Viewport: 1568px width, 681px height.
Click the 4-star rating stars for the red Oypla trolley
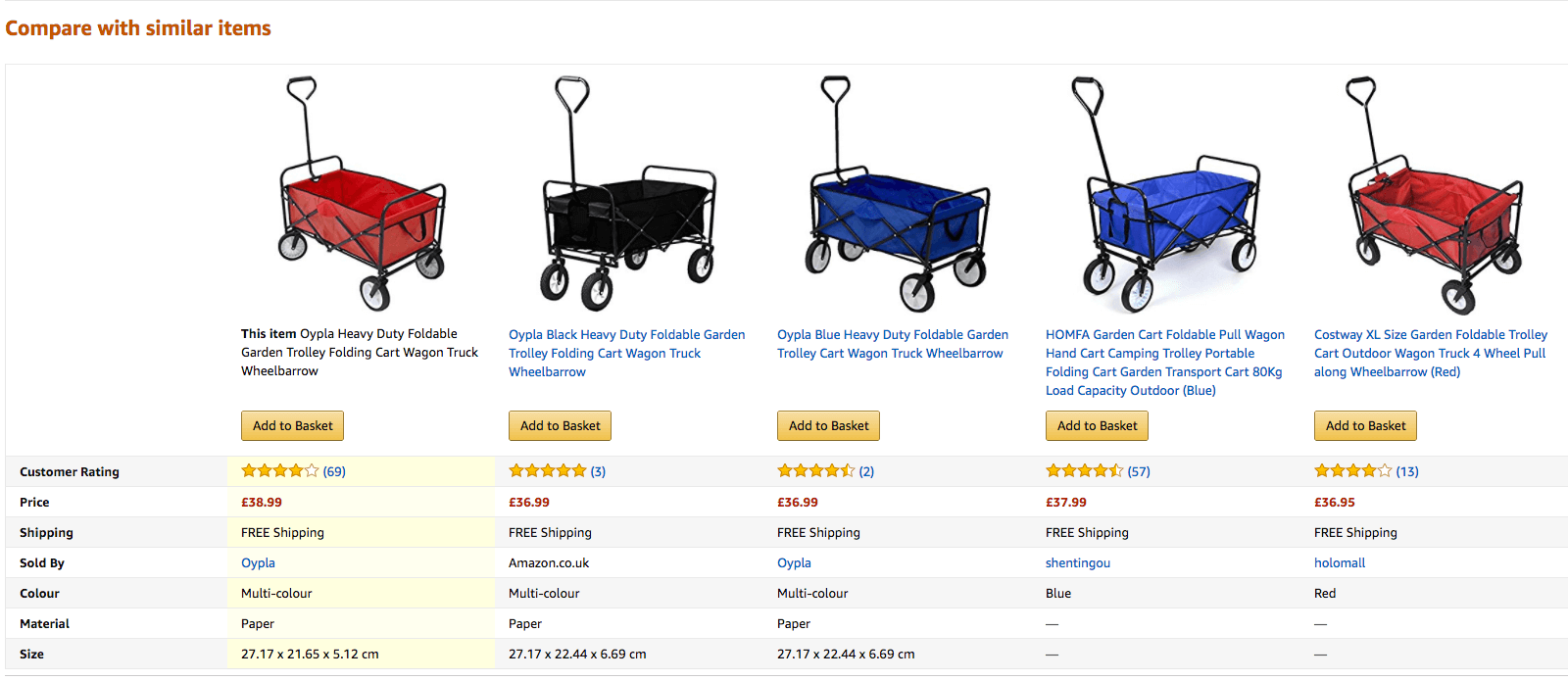[x=278, y=470]
